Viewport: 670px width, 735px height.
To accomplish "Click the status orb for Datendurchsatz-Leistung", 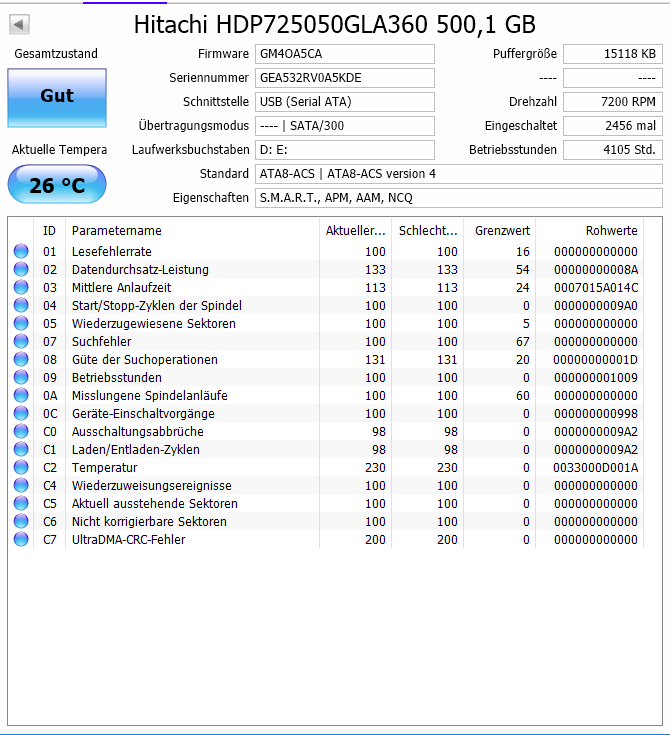I will [x=21, y=269].
